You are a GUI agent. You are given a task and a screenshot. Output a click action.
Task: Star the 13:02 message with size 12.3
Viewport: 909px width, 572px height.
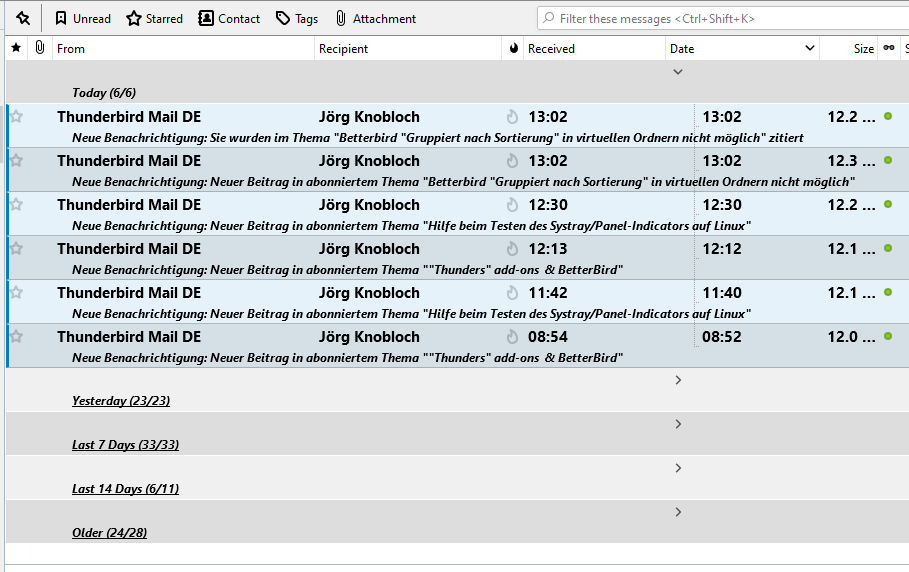(16, 161)
